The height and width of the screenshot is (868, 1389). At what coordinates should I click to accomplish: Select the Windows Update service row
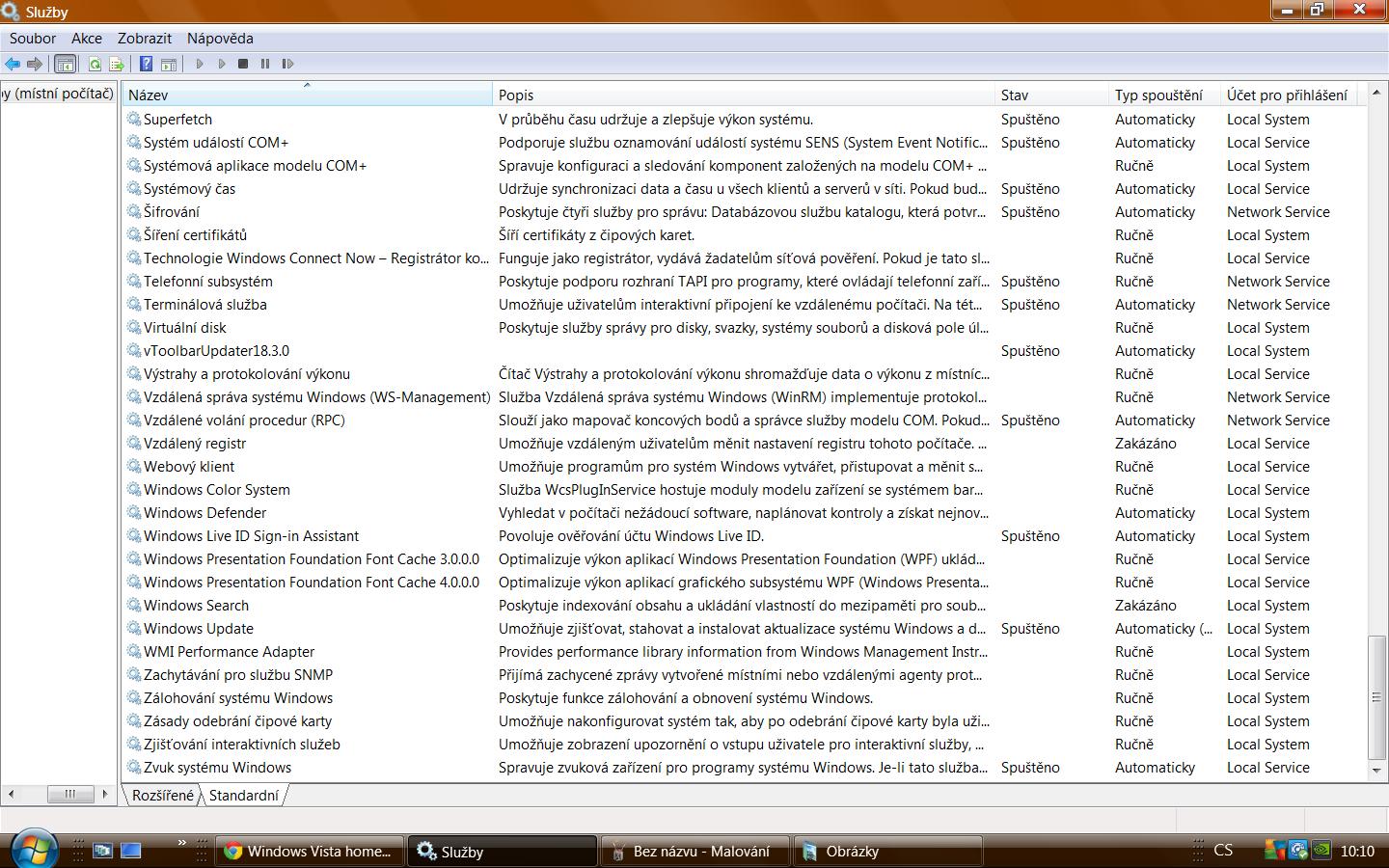pos(199,629)
